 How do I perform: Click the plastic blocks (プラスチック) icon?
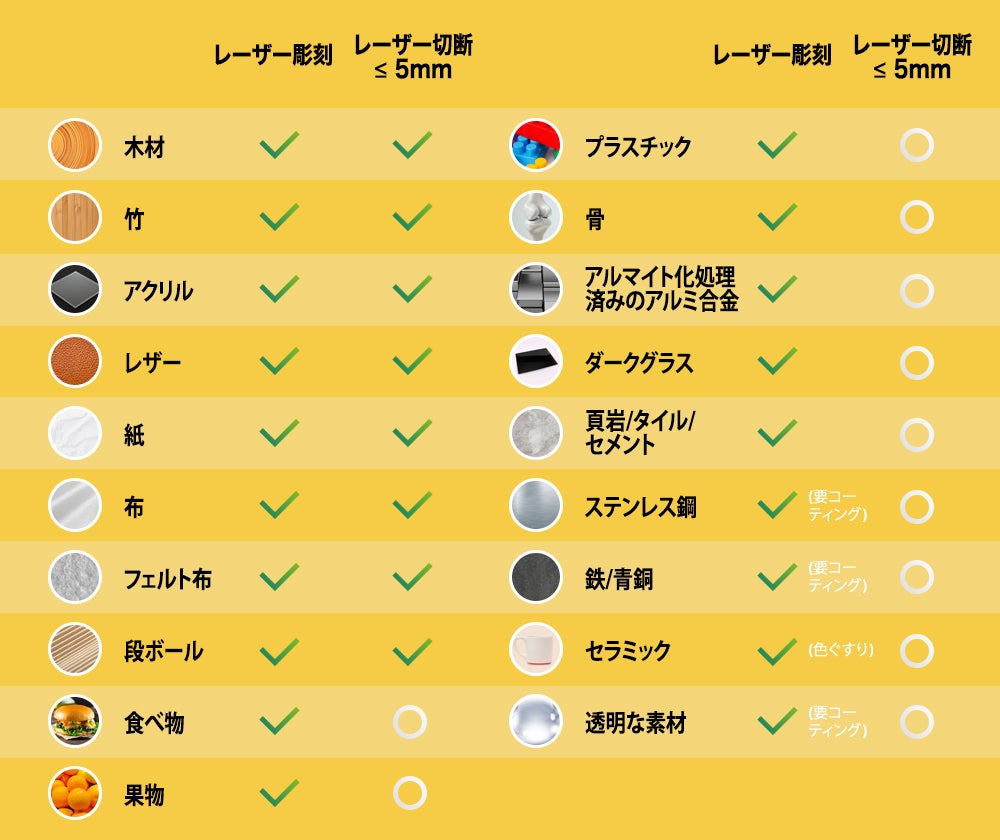pos(536,146)
